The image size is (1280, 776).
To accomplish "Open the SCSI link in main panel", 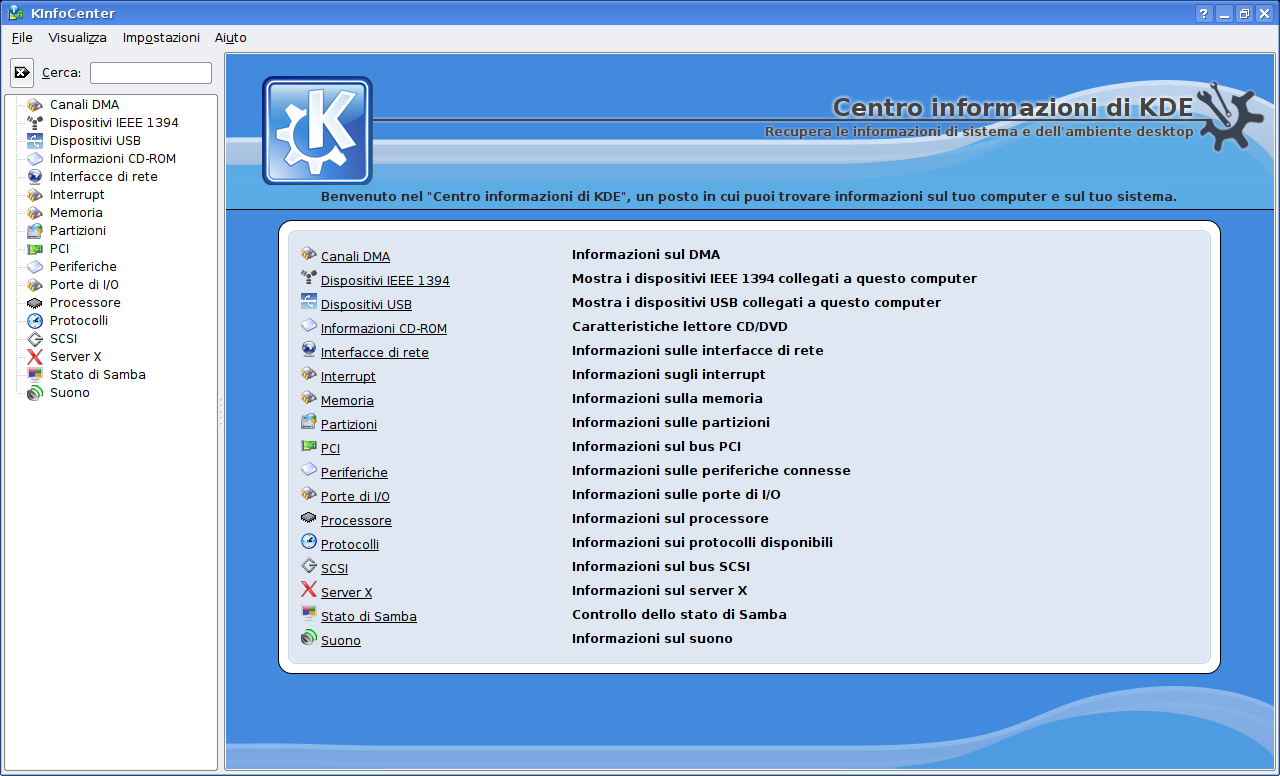I will click(334, 569).
